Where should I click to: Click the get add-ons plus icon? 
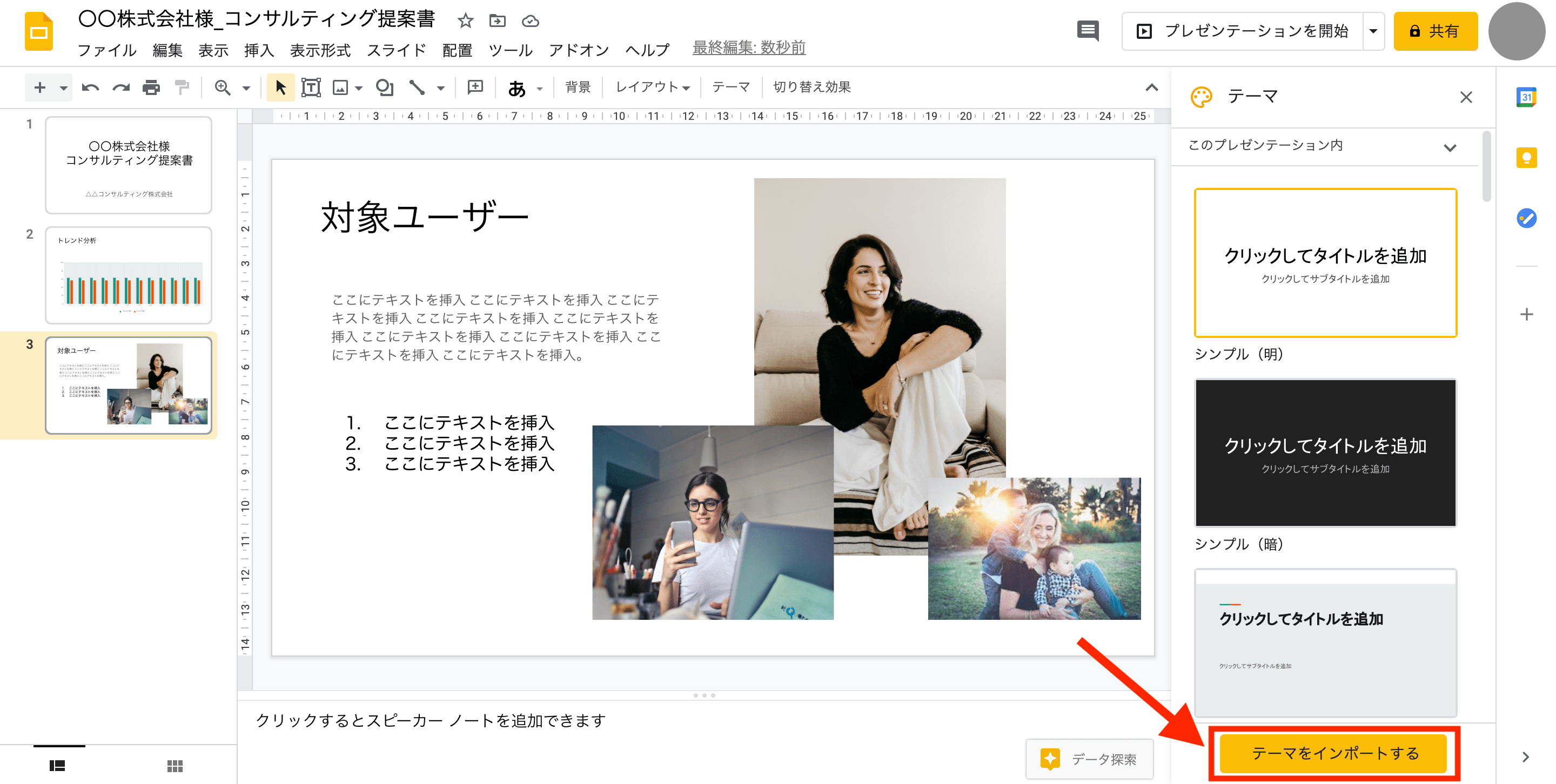tap(1526, 314)
